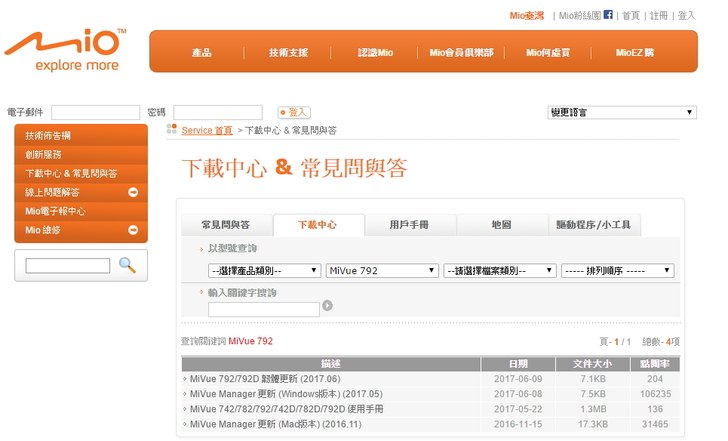Expand the Mio 維修 sidebar arrow icon
The height and width of the screenshot is (441, 728).
[133, 230]
